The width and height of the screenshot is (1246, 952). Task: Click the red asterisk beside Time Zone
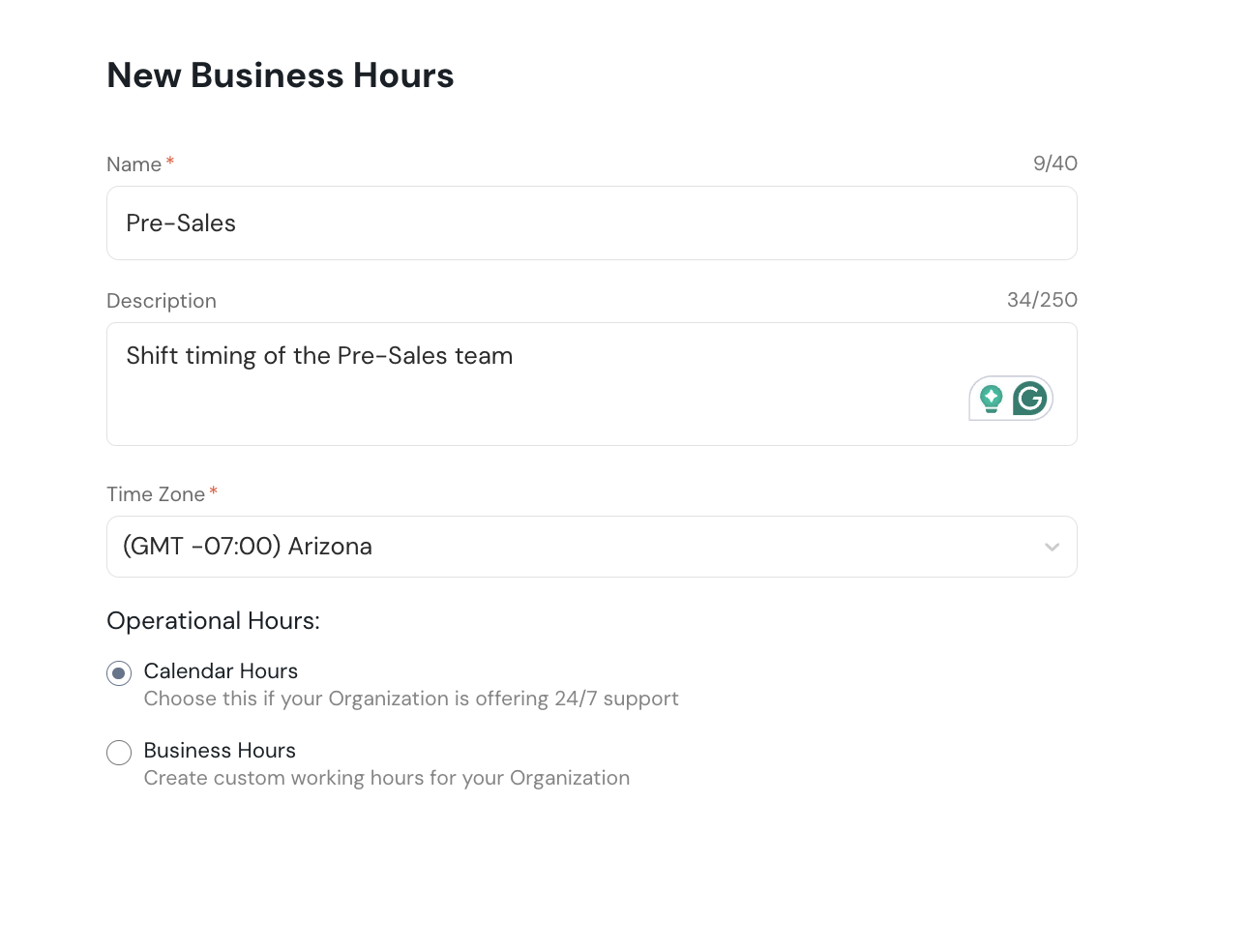point(214,491)
